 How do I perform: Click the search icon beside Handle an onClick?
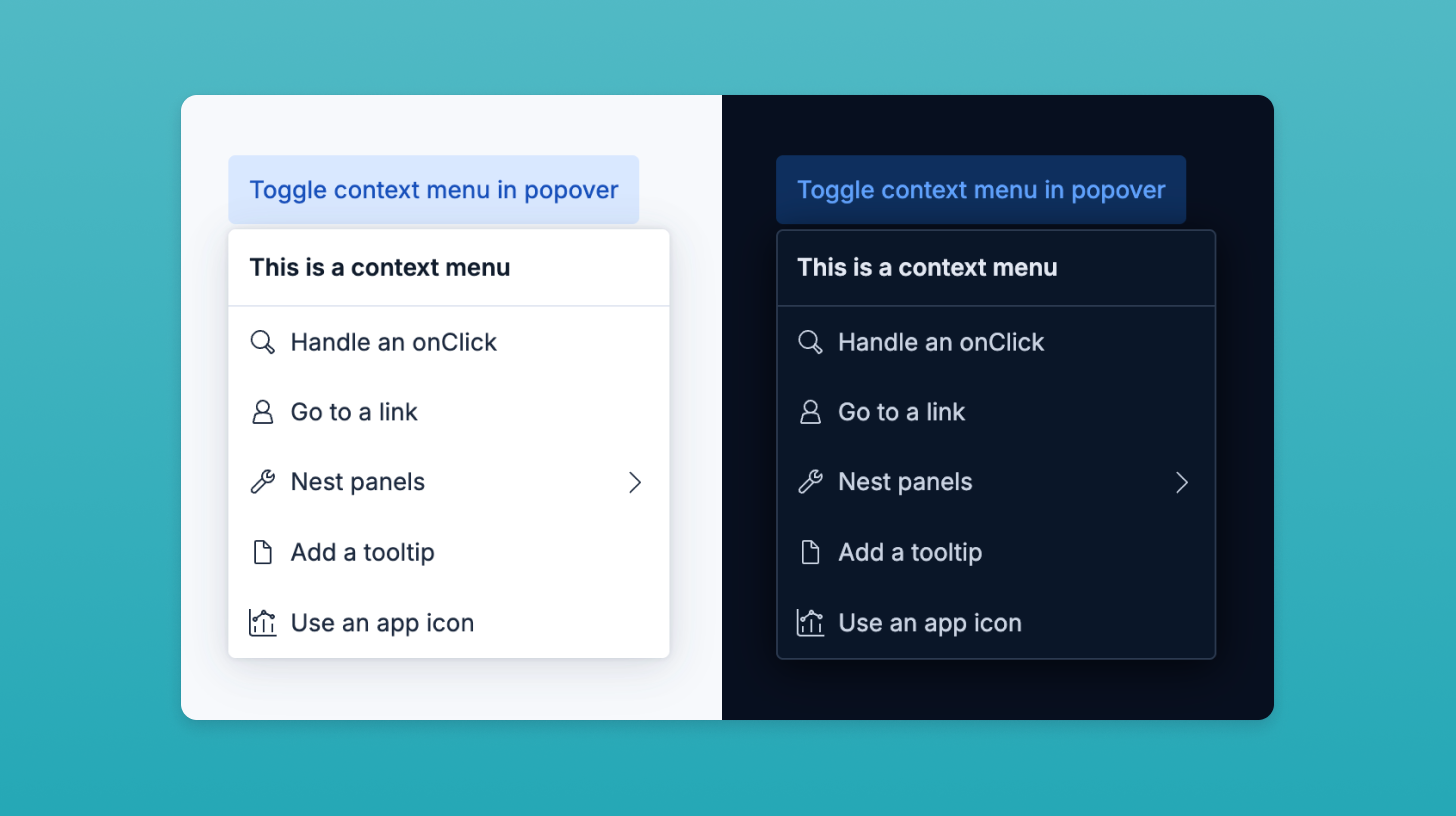click(262, 342)
